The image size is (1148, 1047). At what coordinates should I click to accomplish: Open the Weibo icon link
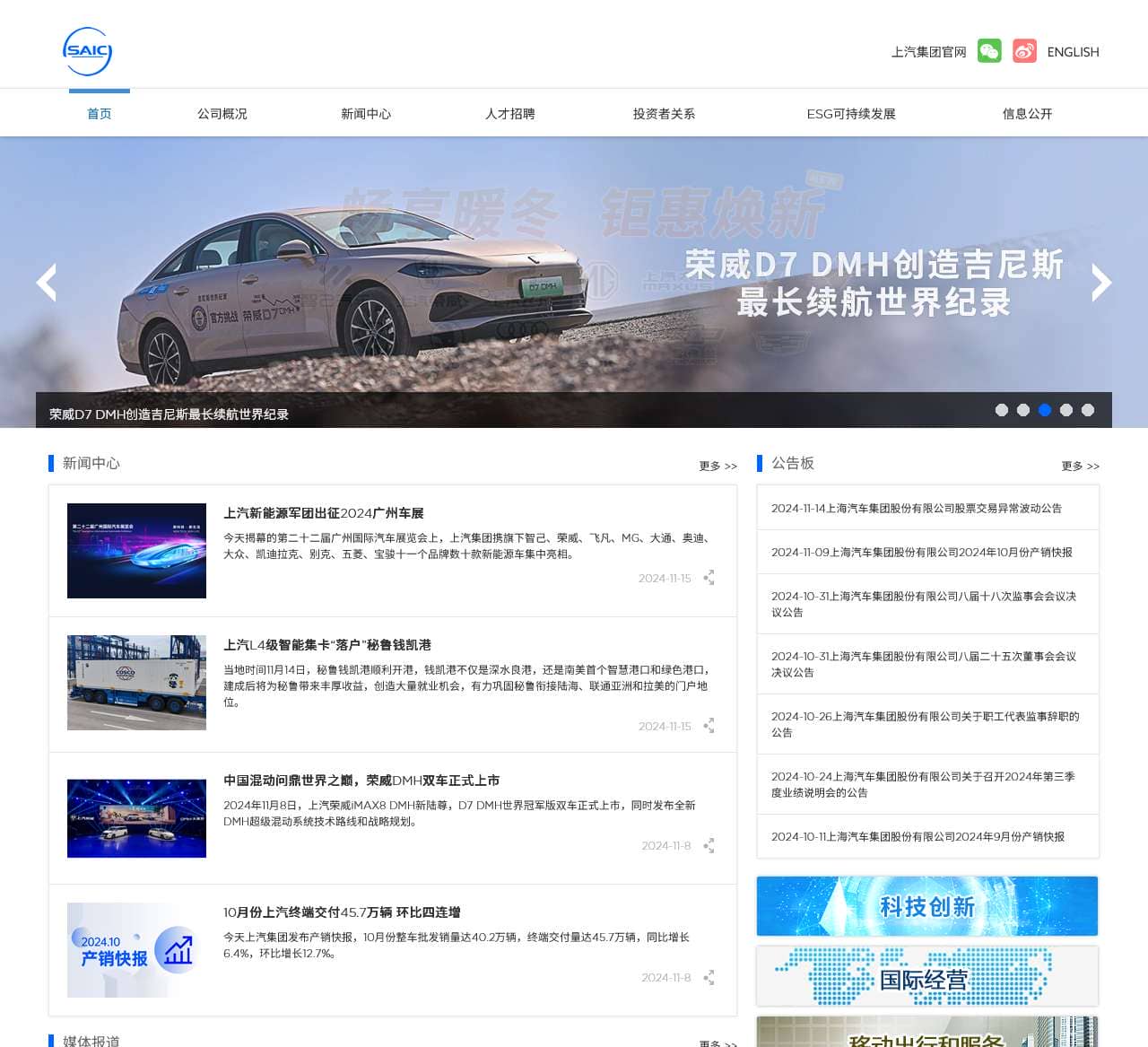(x=1024, y=51)
